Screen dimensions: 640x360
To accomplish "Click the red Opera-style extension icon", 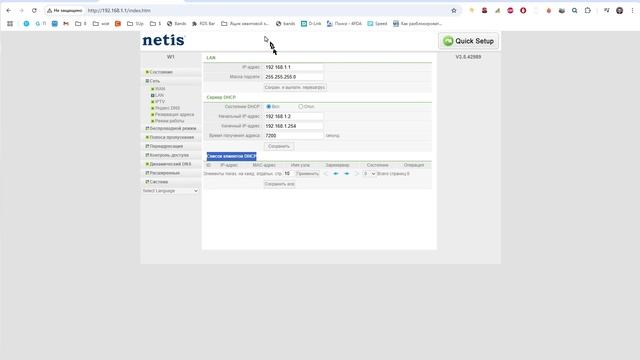I will tap(523, 11).
